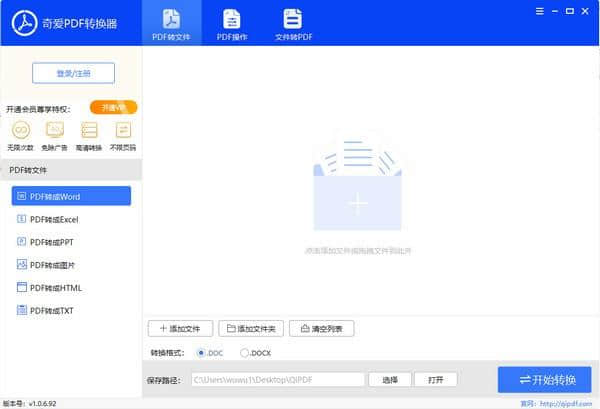
Task: Click the save path input field
Action: (276, 380)
